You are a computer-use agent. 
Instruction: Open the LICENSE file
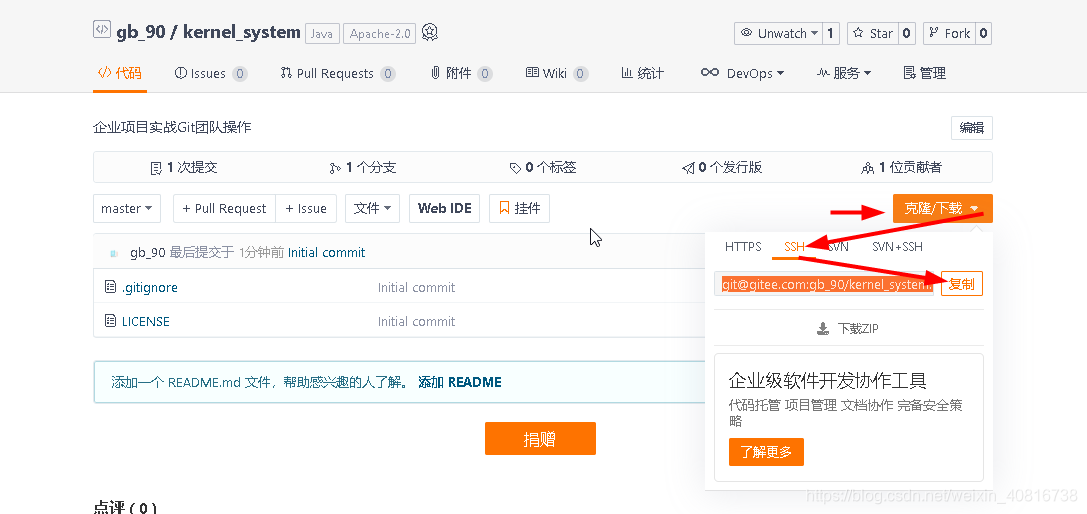[146, 321]
